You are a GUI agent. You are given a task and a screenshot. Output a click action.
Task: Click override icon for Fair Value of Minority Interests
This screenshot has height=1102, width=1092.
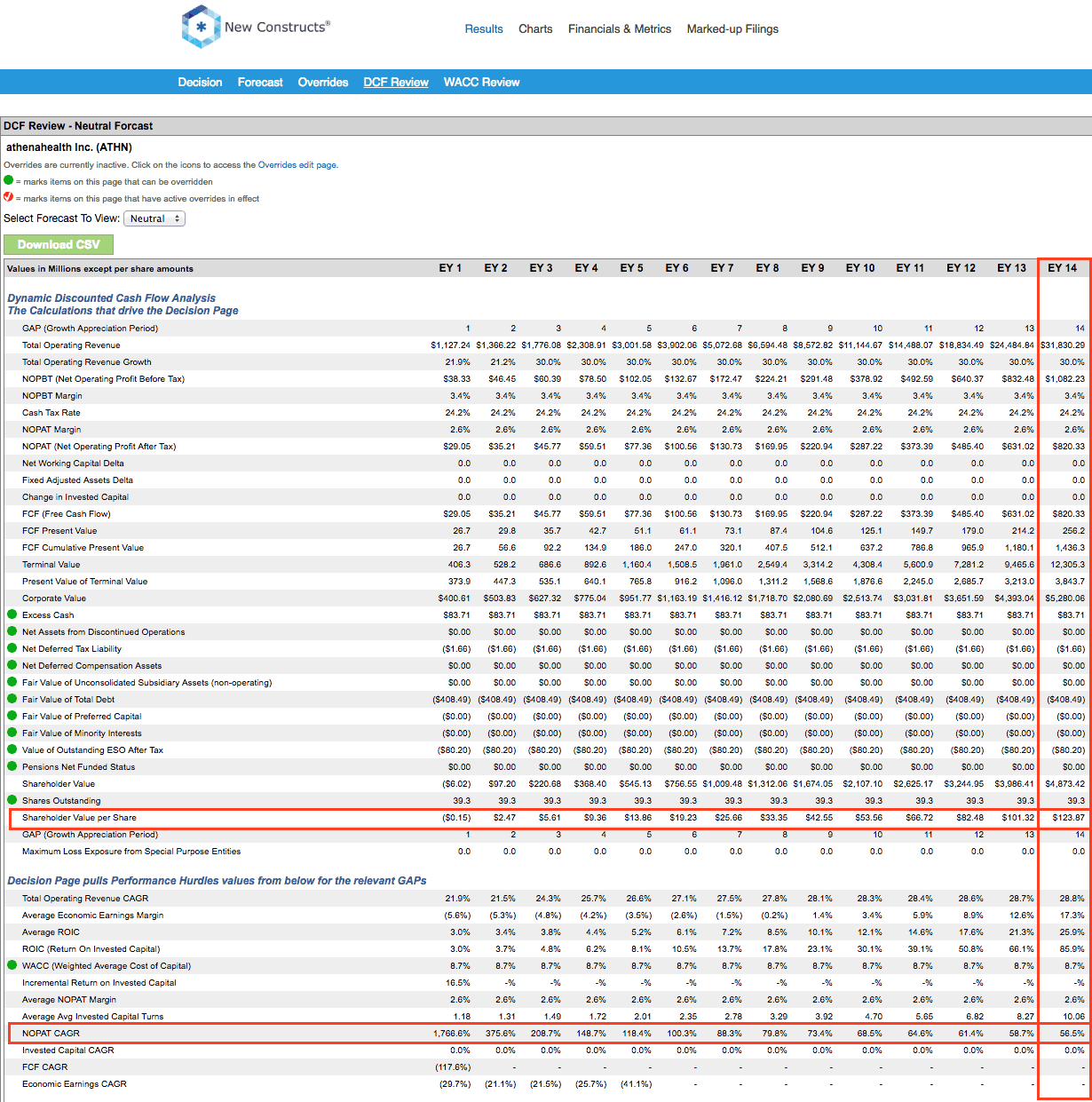click(x=12, y=733)
